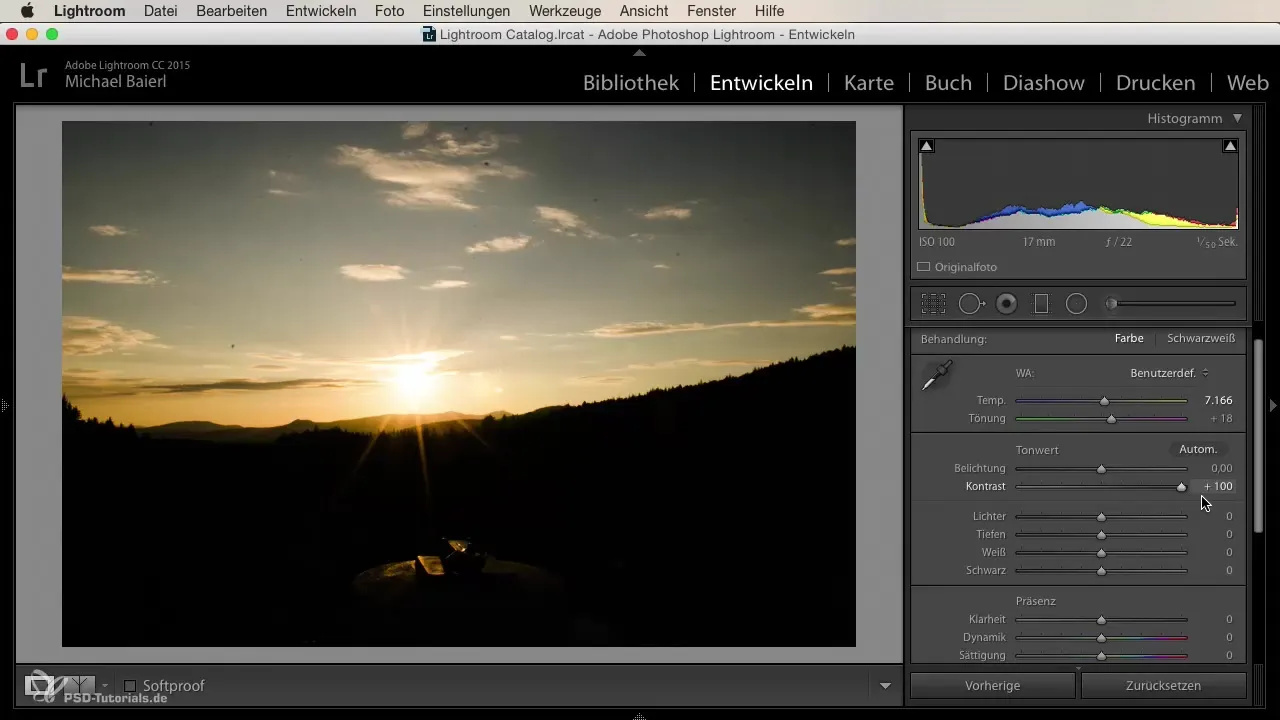
Task: Click the Lightroom Lr logo
Action: click(x=33, y=75)
